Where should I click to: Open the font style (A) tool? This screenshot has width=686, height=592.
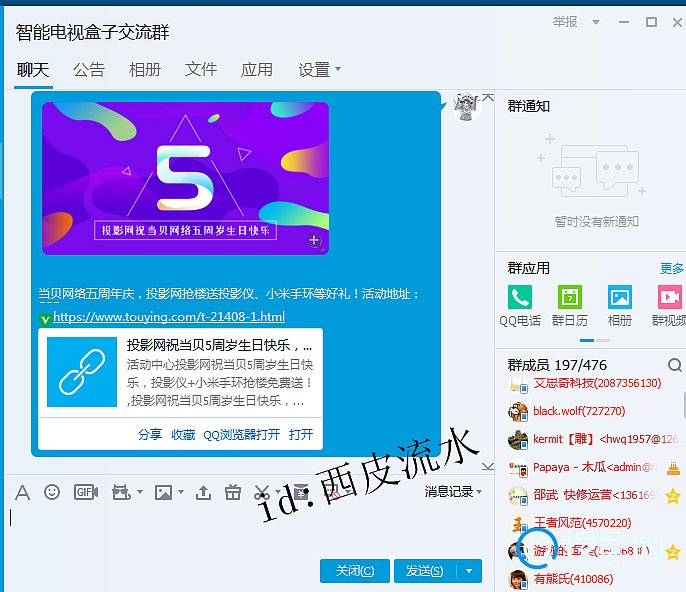pyautogui.click(x=22, y=492)
